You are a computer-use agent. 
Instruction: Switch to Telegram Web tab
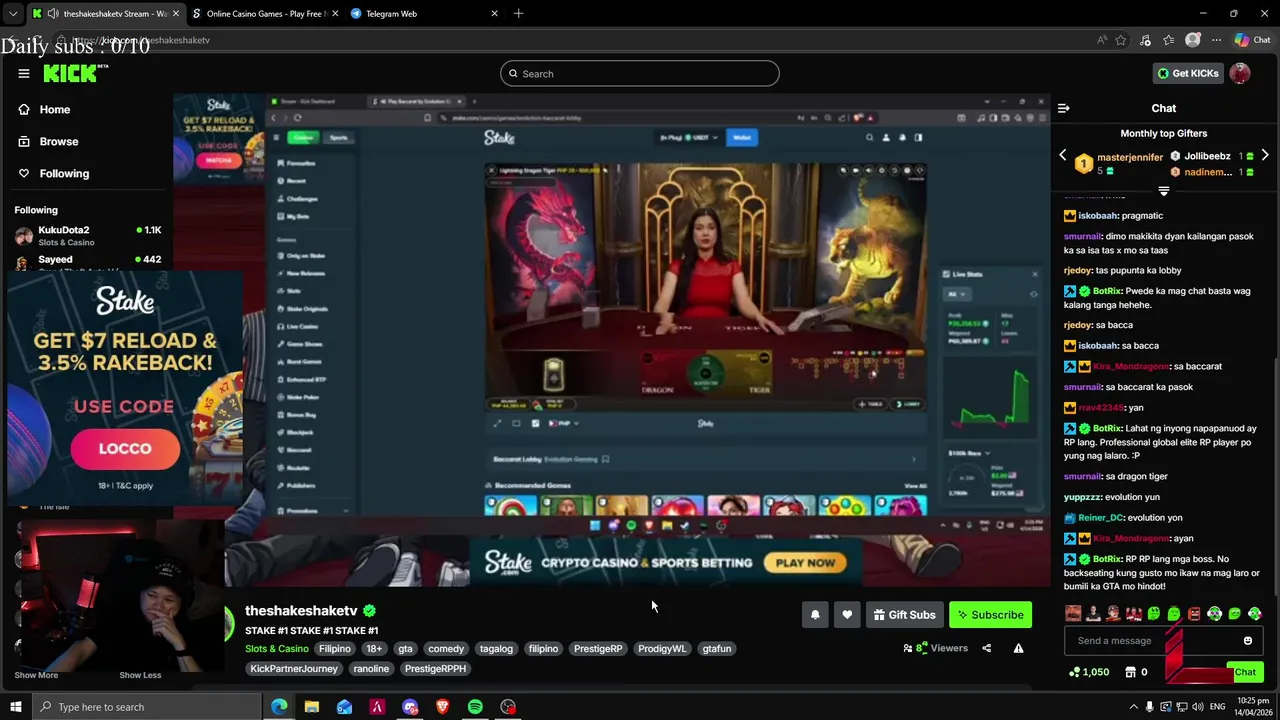[425, 13]
